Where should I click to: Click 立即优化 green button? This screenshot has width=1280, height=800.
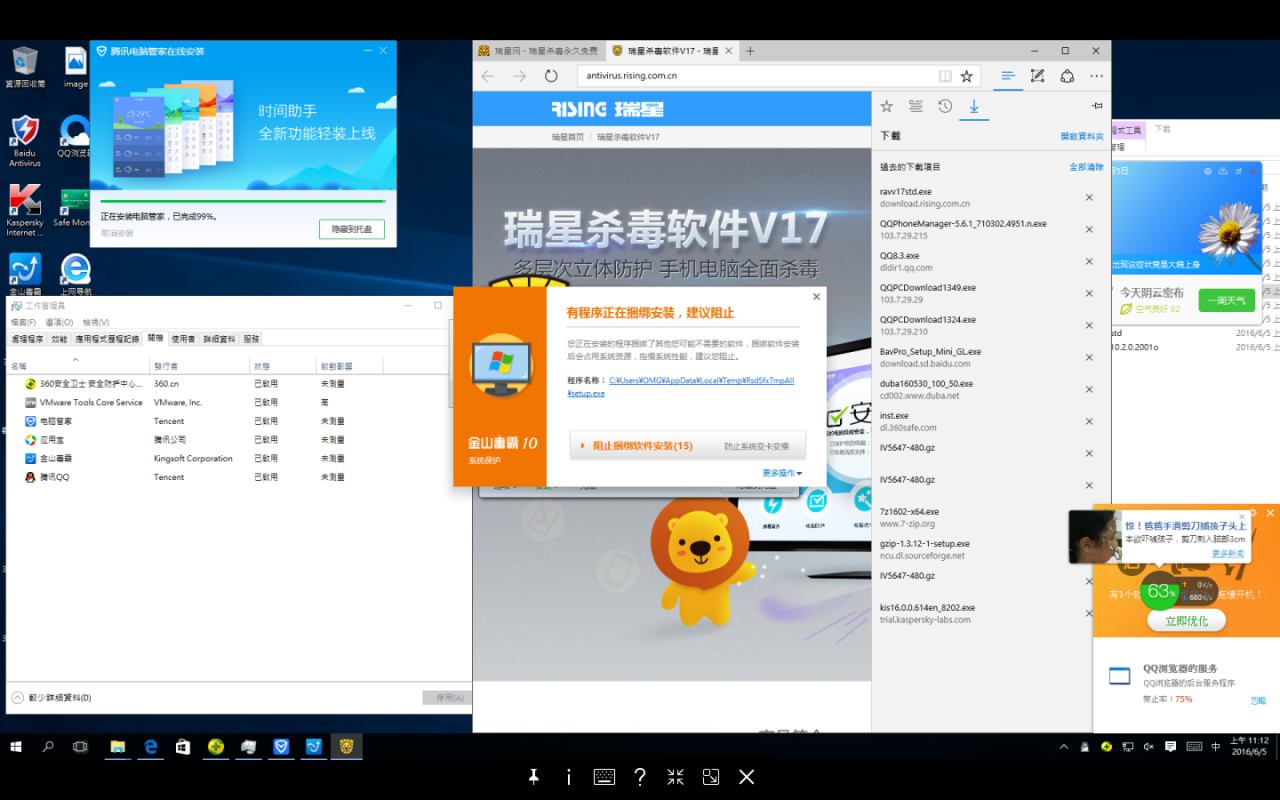1186,621
